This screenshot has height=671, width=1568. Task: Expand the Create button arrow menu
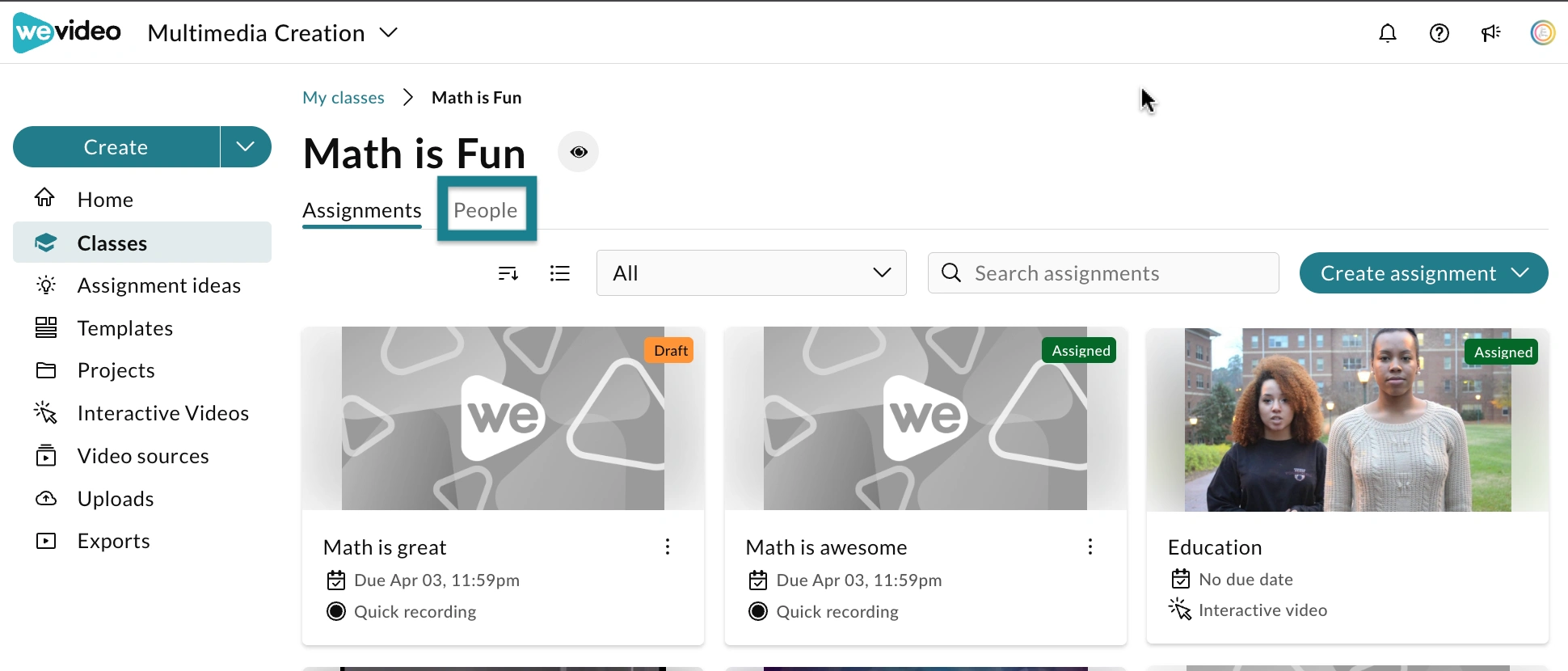click(x=246, y=146)
